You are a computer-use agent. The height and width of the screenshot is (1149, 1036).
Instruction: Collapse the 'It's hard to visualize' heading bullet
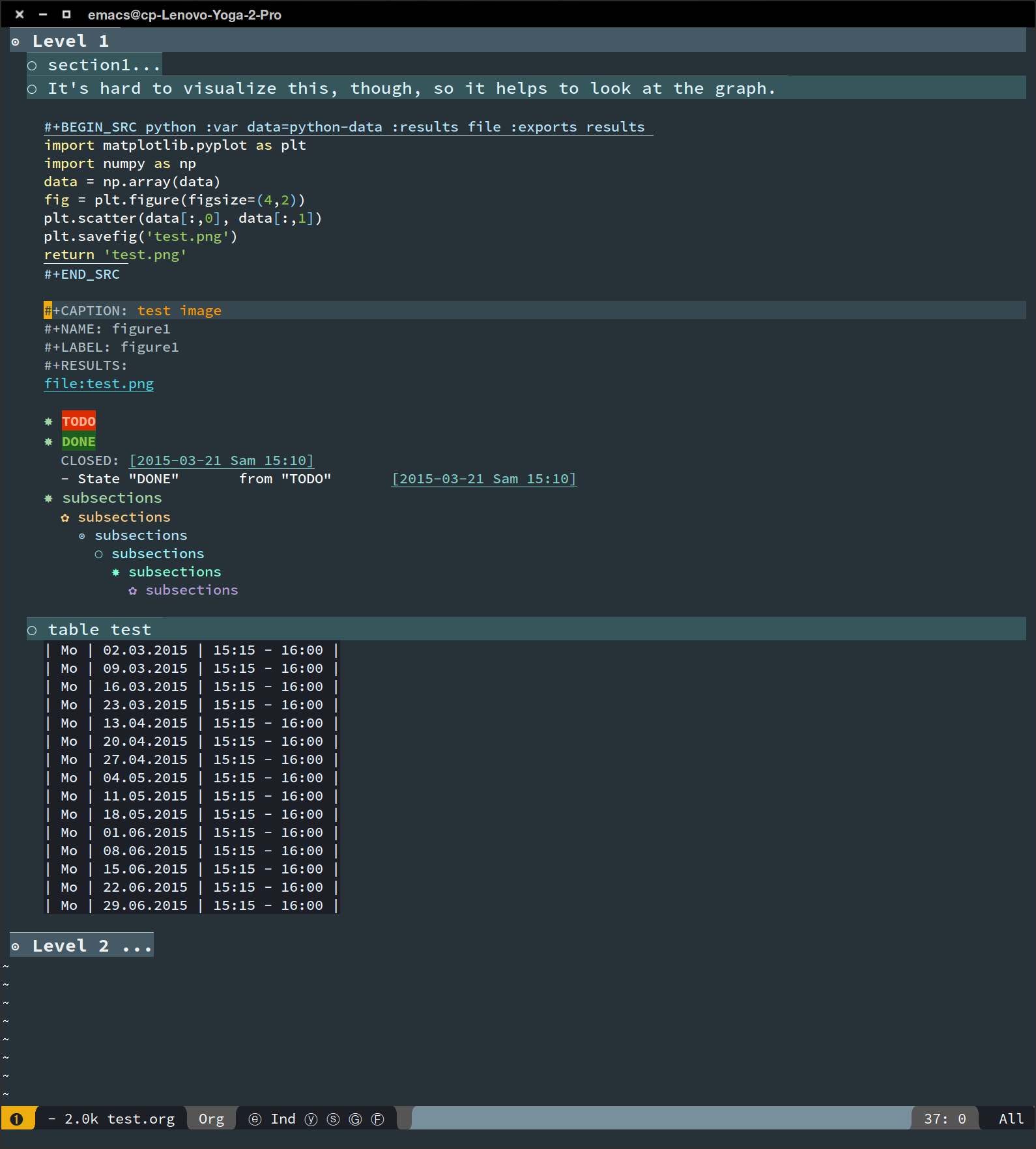pyautogui.click(x=32, y=89)
